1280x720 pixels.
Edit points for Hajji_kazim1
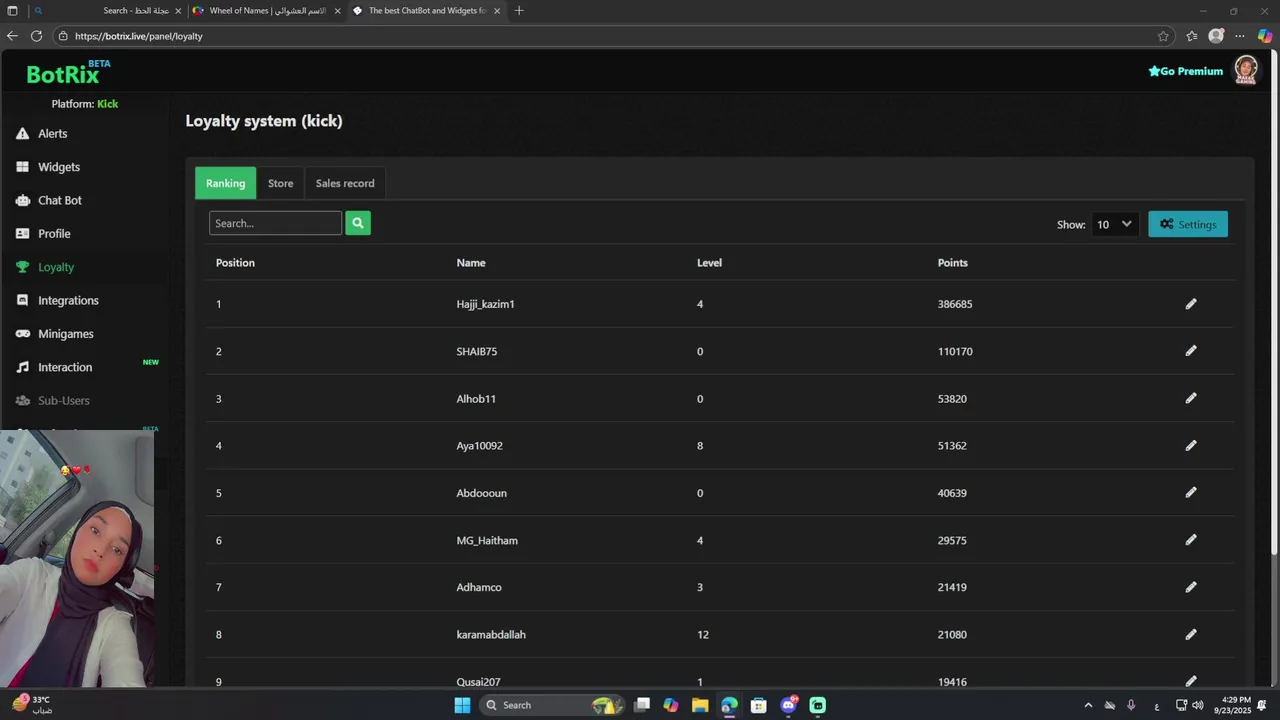[1191, 304]
